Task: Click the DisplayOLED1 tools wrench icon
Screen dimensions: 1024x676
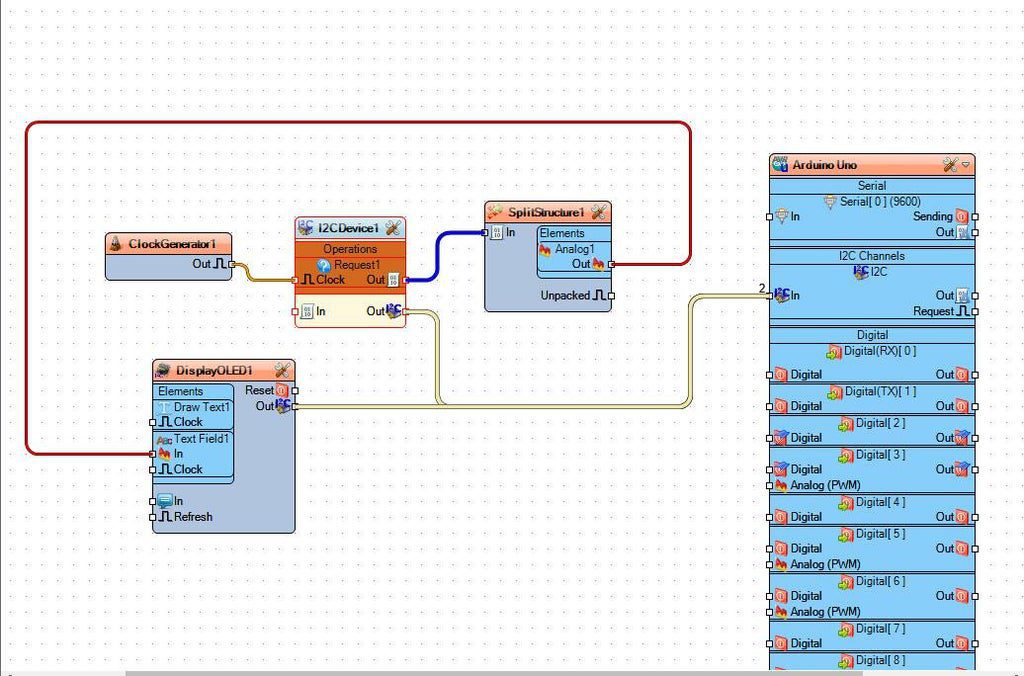Action: point(282,370)
